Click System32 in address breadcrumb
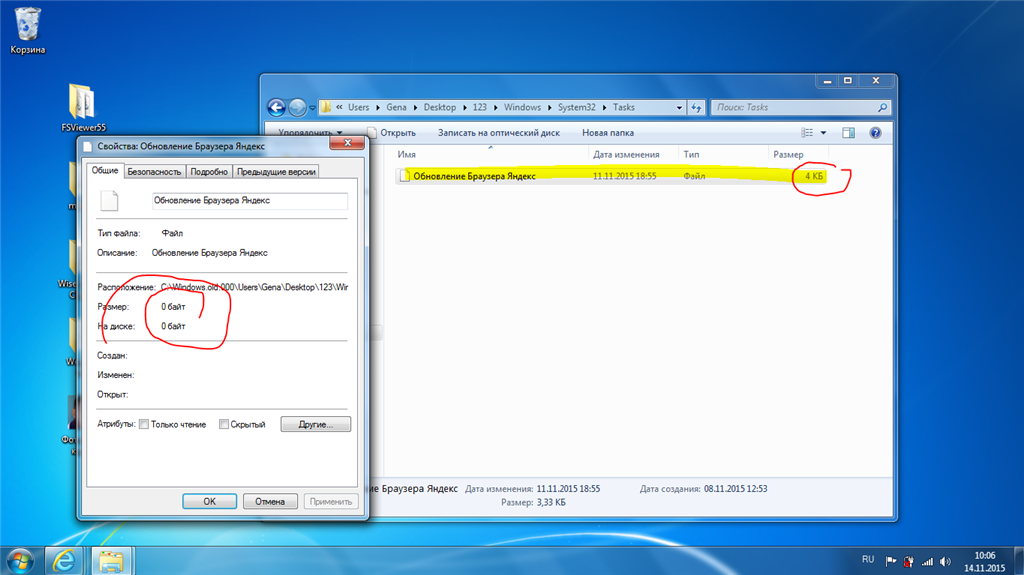This screenshot has width=1024, height=575. tap(576, 107)
